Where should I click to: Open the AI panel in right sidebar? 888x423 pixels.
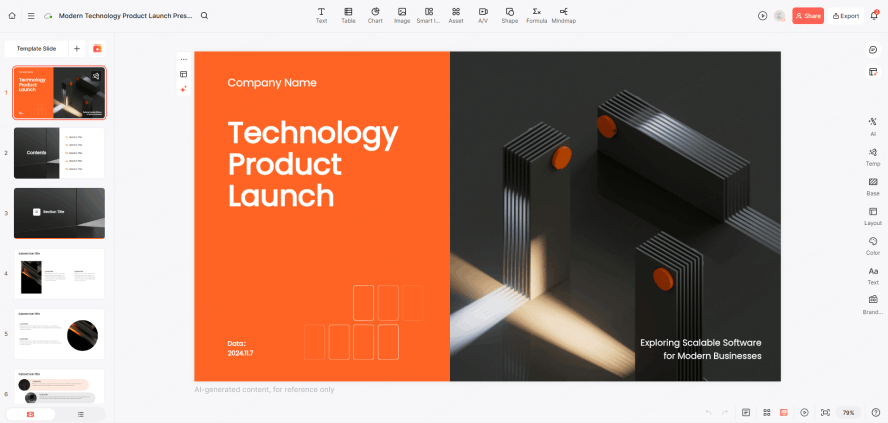[x=873, y=126]
